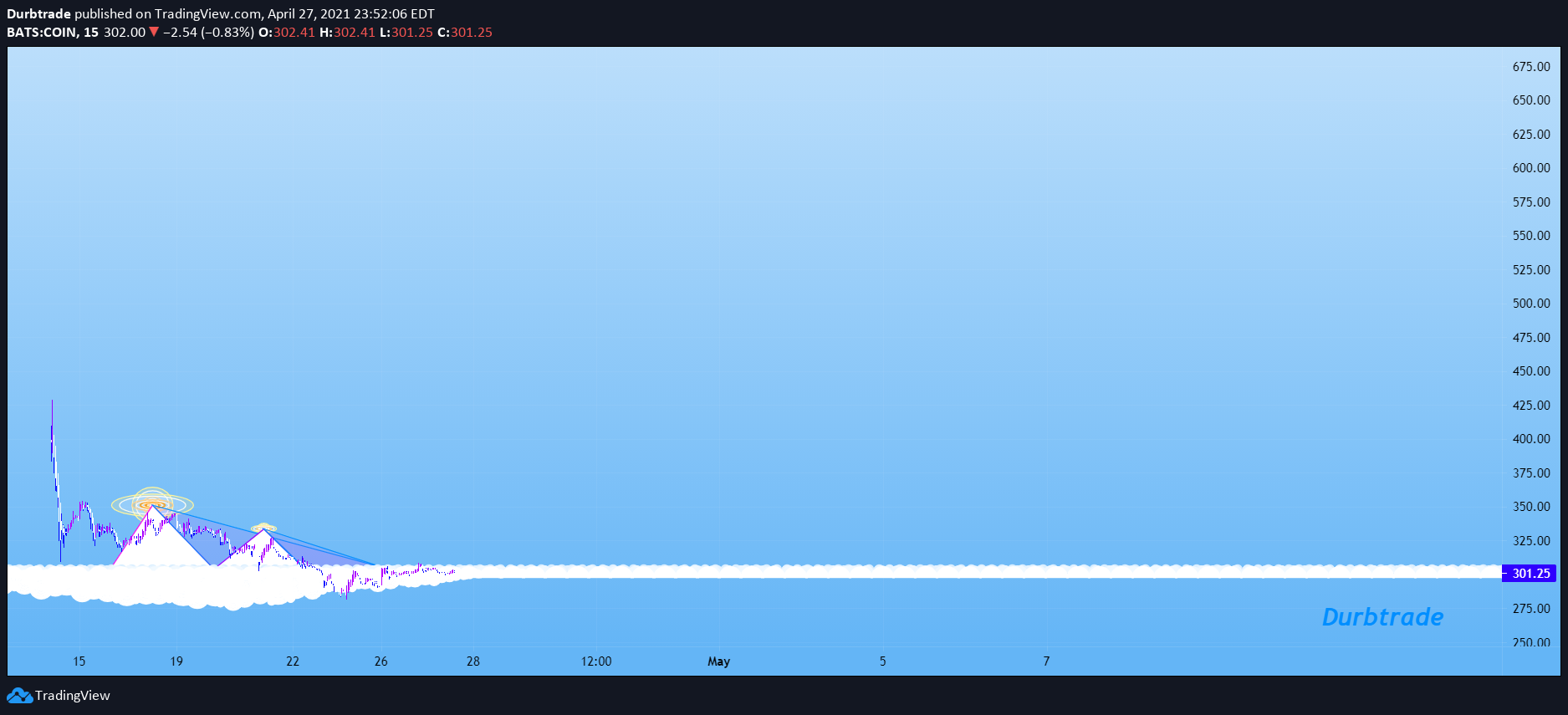1568x715 pixels.
Task: Click the 550.00 price axis label
Action: [x=1531, y=236]
